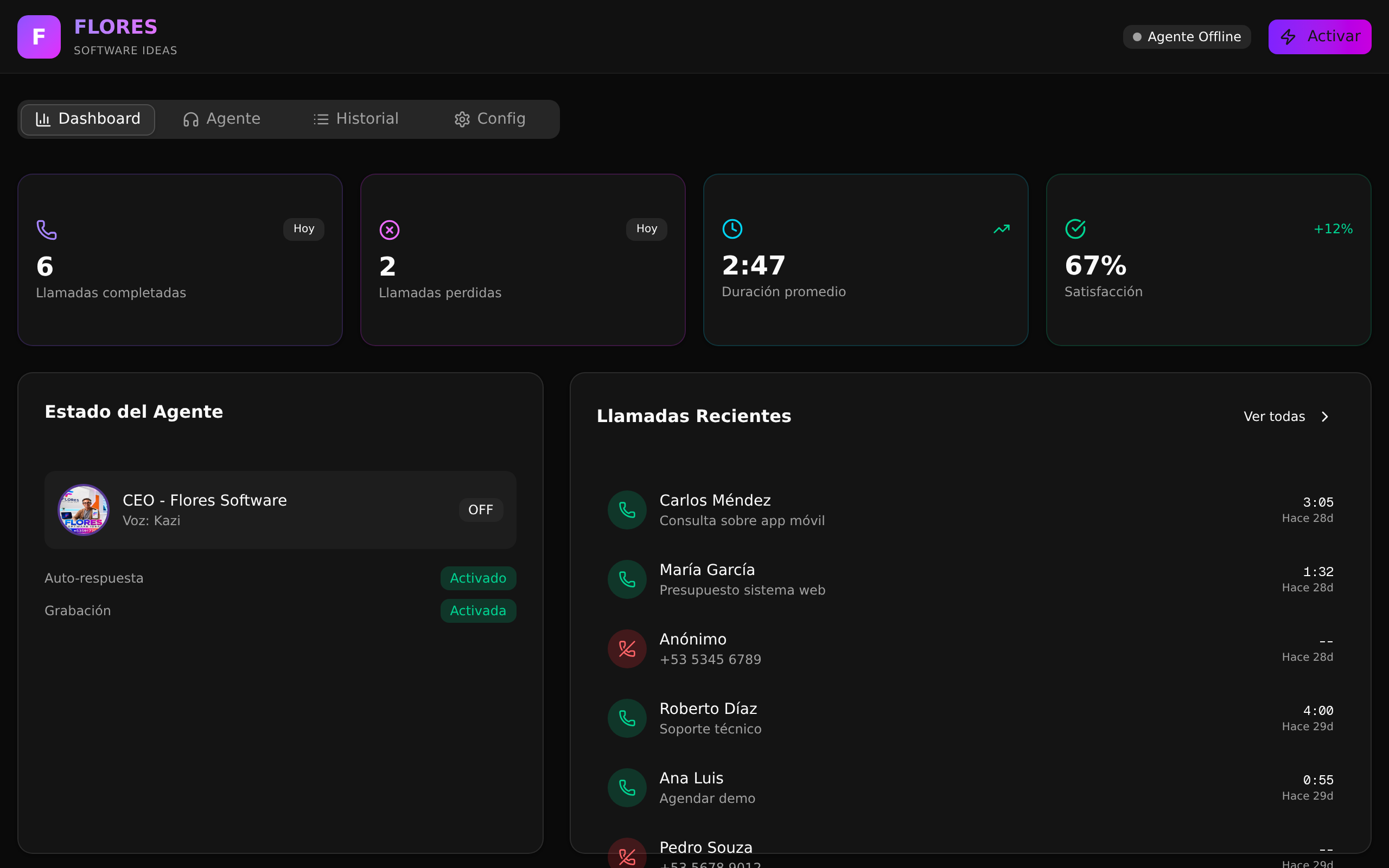The height and width of the screenshot is (868, 1389).
Task: Click the phone icon on Llamadas completadas card
Action: (x=47, y=229)
